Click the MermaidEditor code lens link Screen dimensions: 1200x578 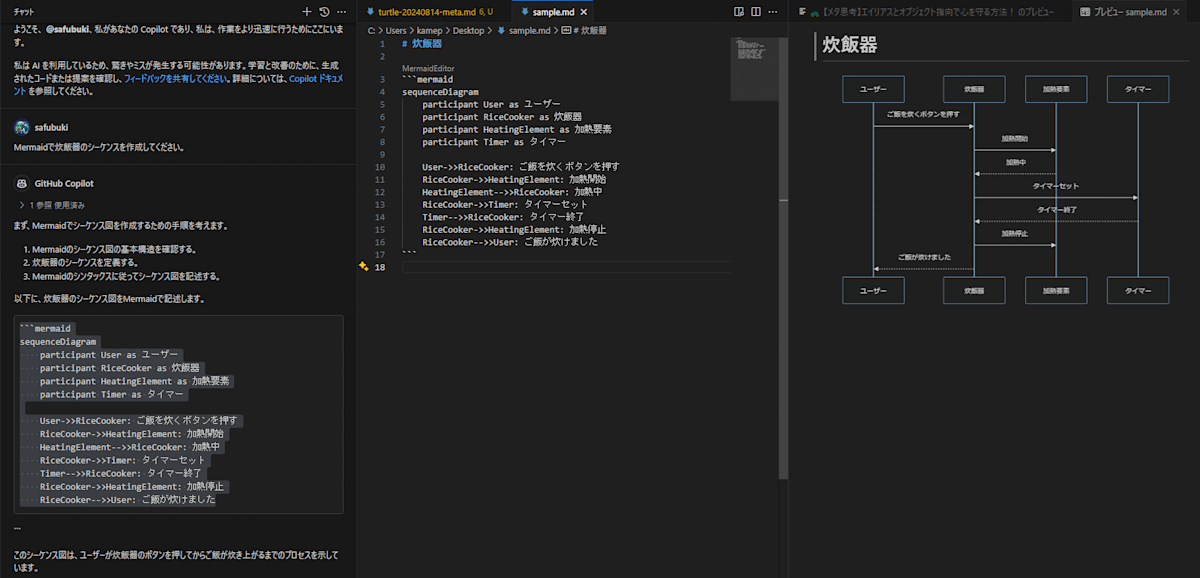coord(427,68)
